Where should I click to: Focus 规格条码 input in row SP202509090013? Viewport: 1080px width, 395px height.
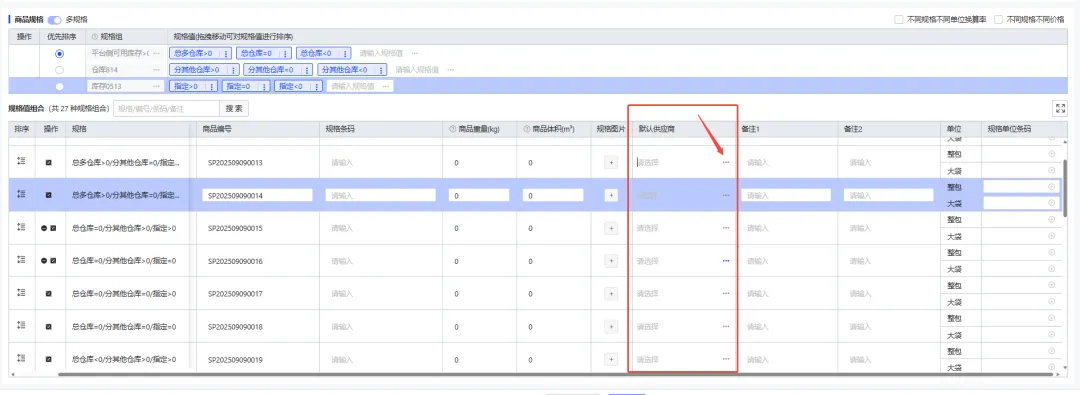tap(381, 163)
